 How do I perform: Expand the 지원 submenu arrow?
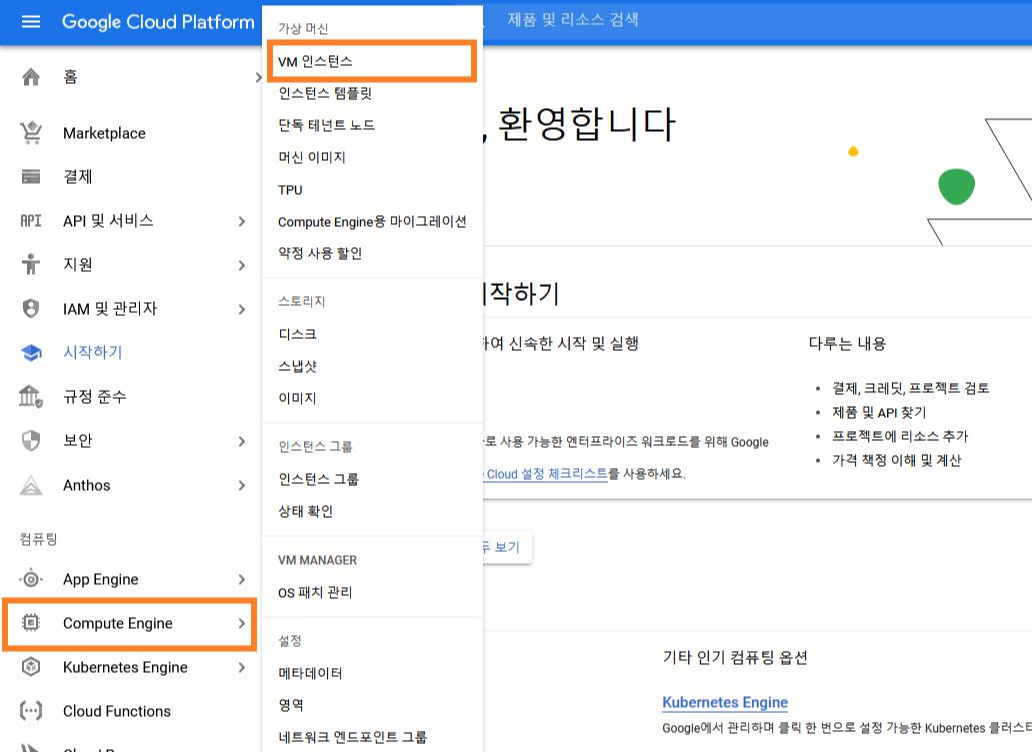[242, 265]
